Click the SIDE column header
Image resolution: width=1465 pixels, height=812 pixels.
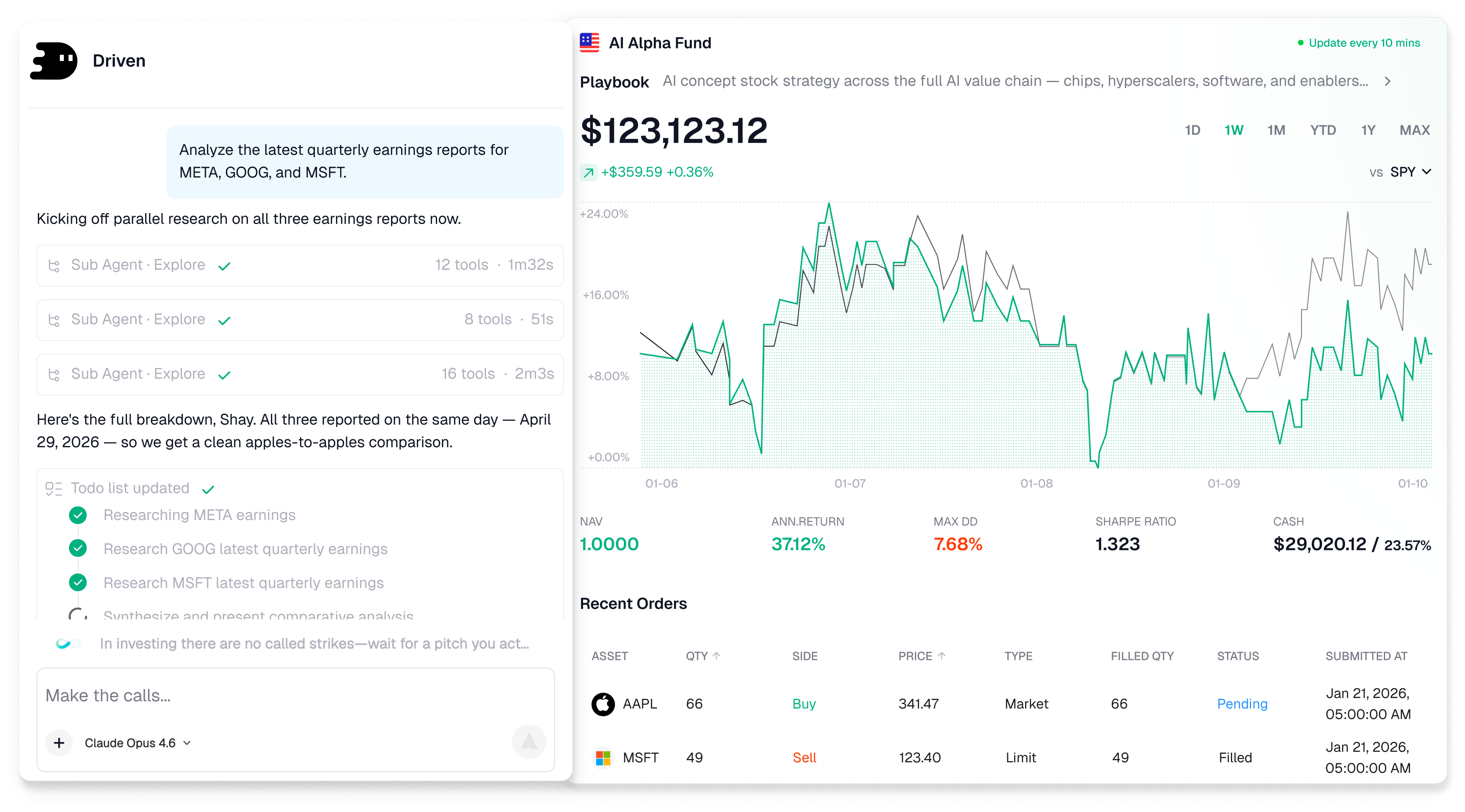coord(805,656)
